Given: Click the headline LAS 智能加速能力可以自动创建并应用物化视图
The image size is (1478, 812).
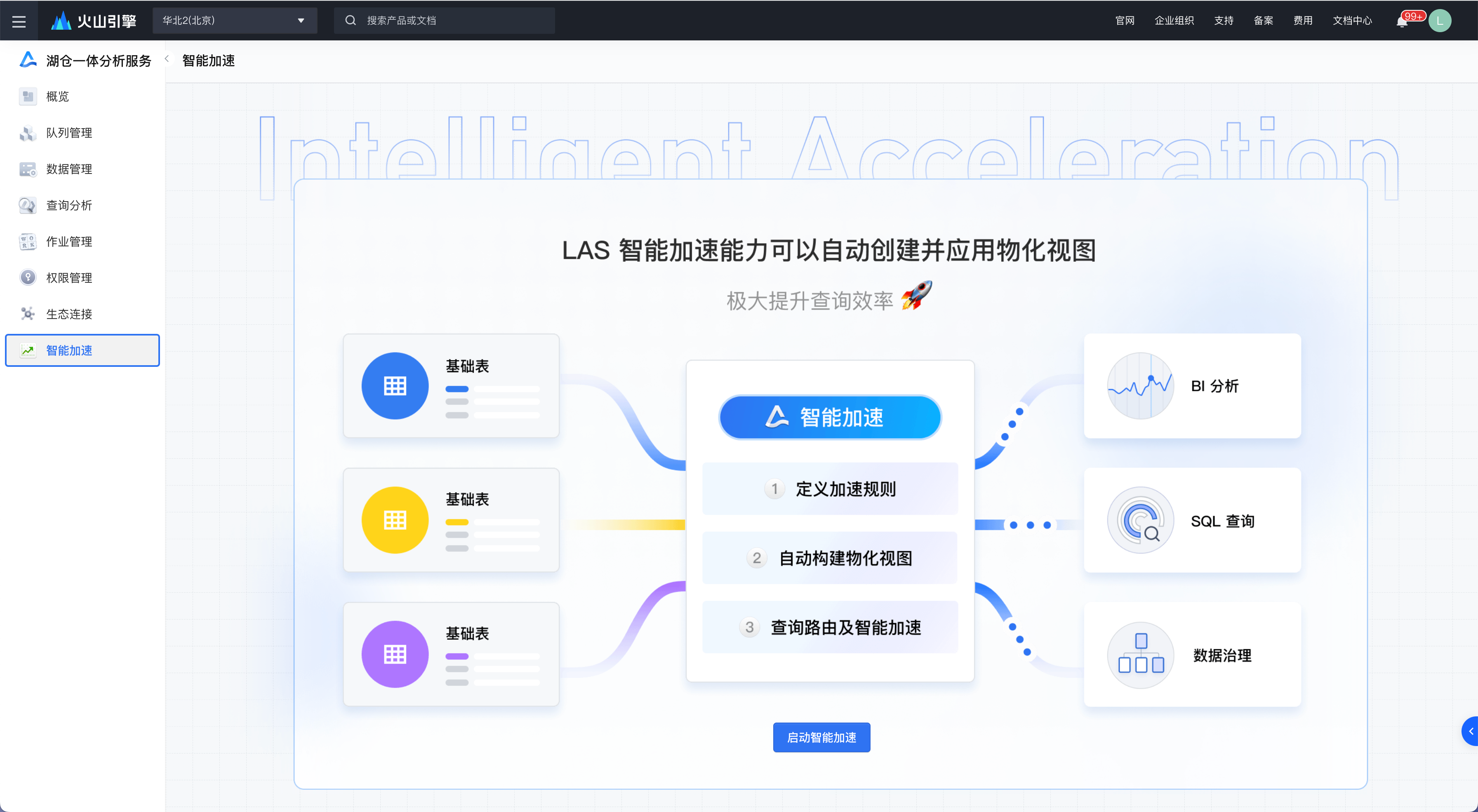Looking at the screenshot, I should pos(829,250).
